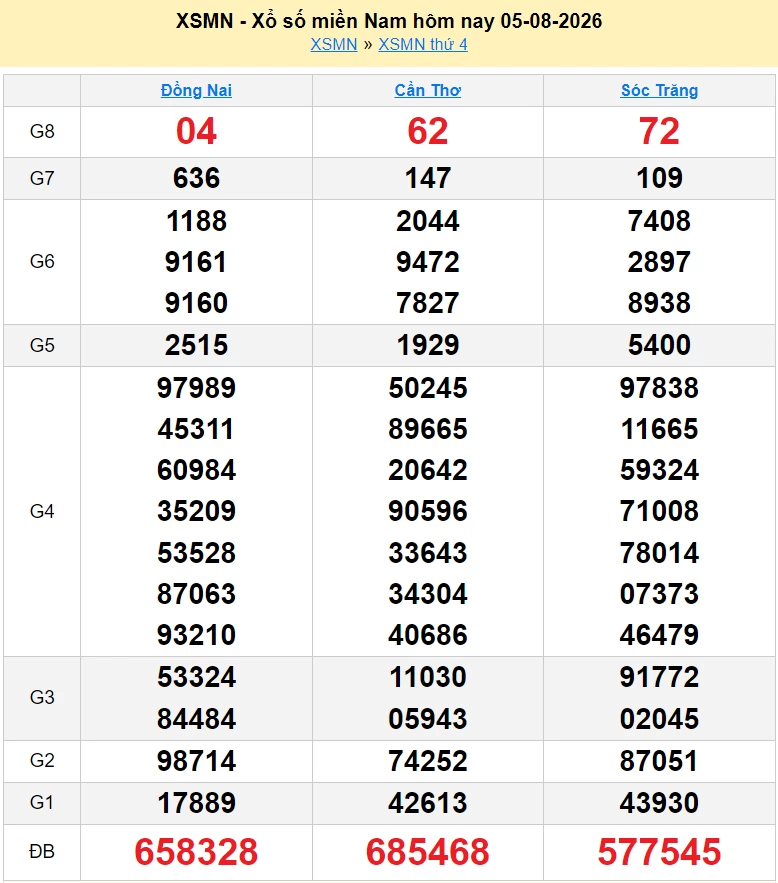Click G2 number 74252
Image resolution: width=778 pixels, height=883 pixels.
pyautogui.click(x=428, y=761)
